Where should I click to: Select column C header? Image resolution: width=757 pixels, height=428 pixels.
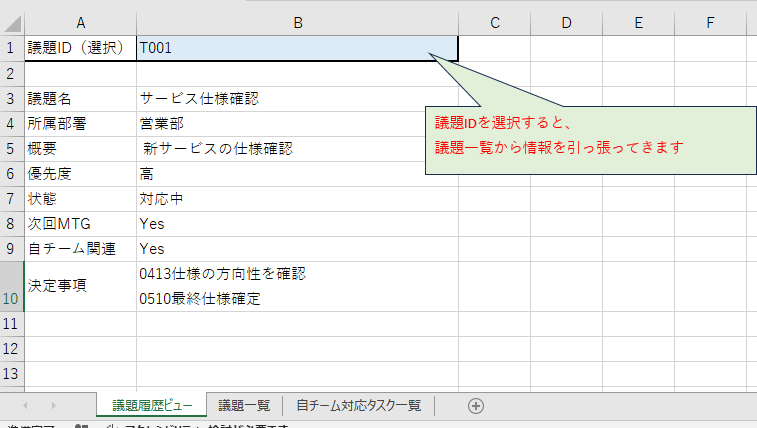point(494,23)
